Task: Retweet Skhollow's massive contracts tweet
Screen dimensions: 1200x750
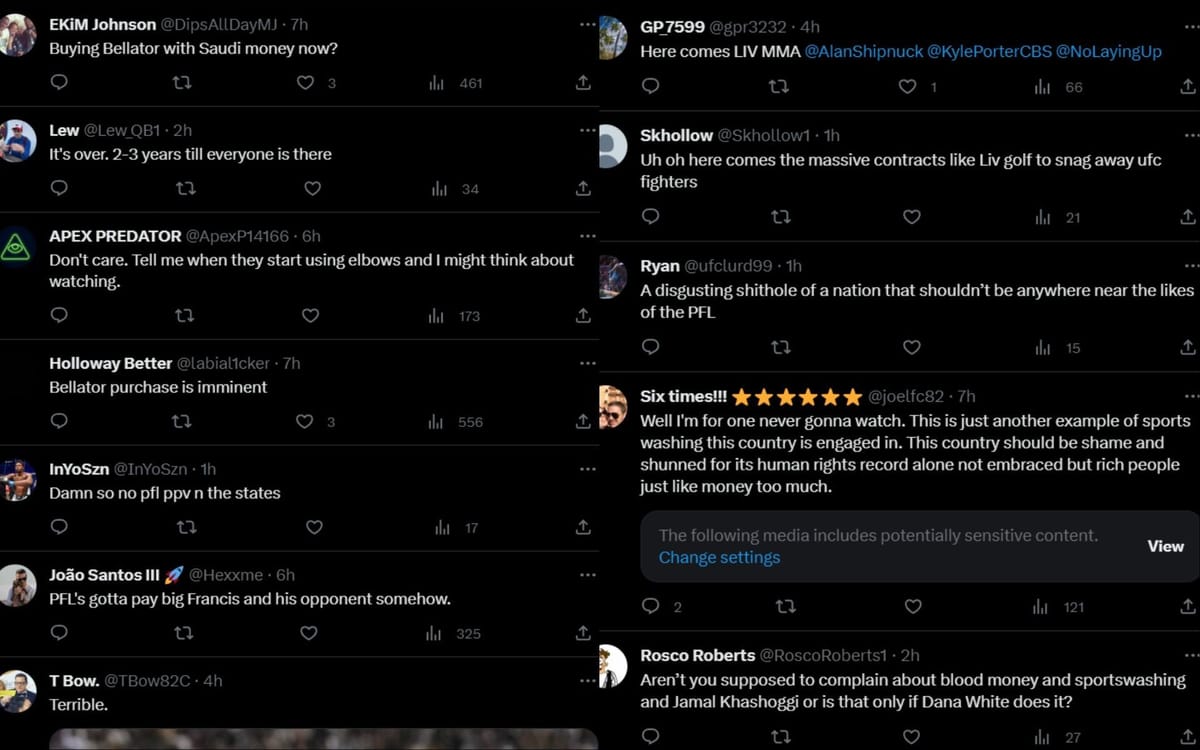Action: pos(781,217)
